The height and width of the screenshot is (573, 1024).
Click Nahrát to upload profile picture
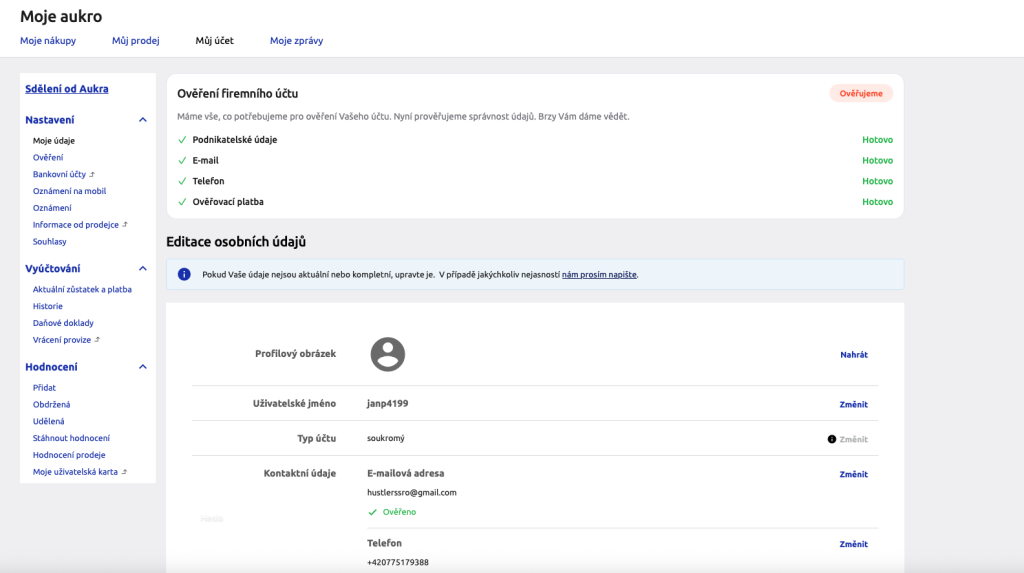(854, 355)
